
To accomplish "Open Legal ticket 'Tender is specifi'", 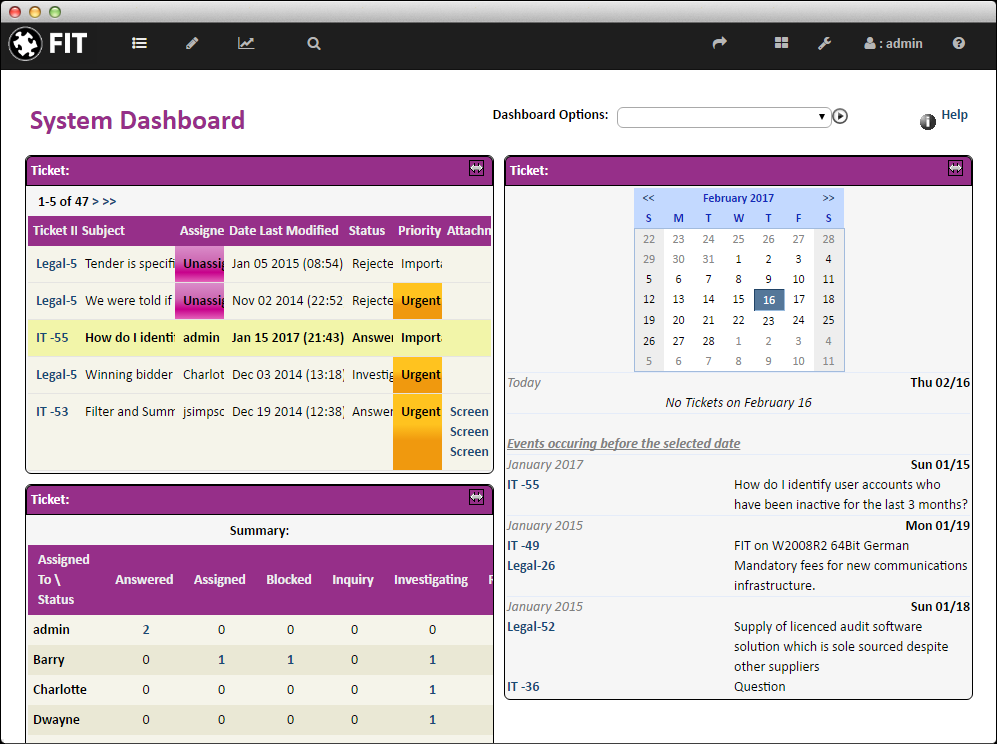I will point(57,263).
